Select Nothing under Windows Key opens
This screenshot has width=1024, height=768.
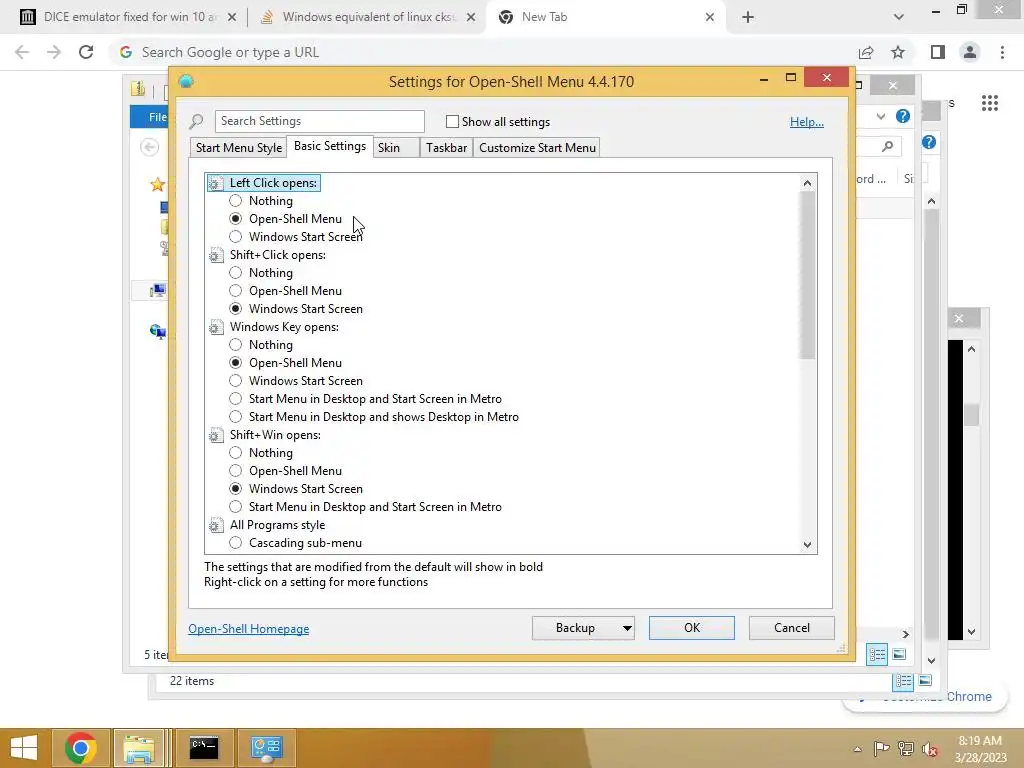coord(235,345)
